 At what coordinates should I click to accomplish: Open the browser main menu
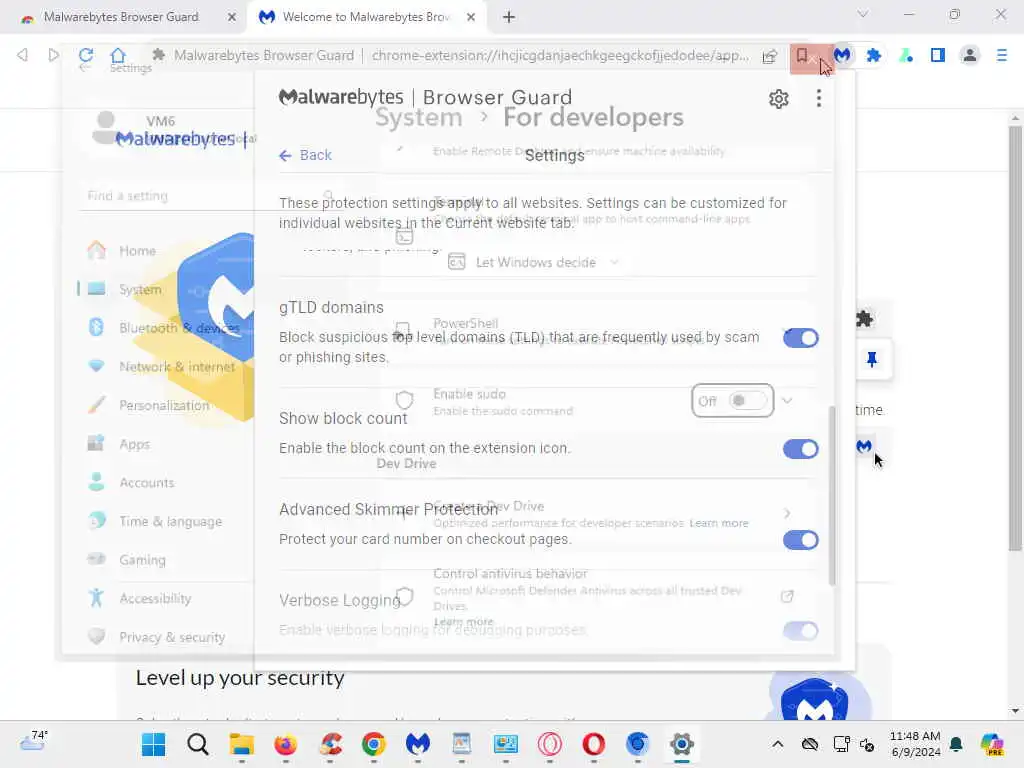tap(1002, 56)
